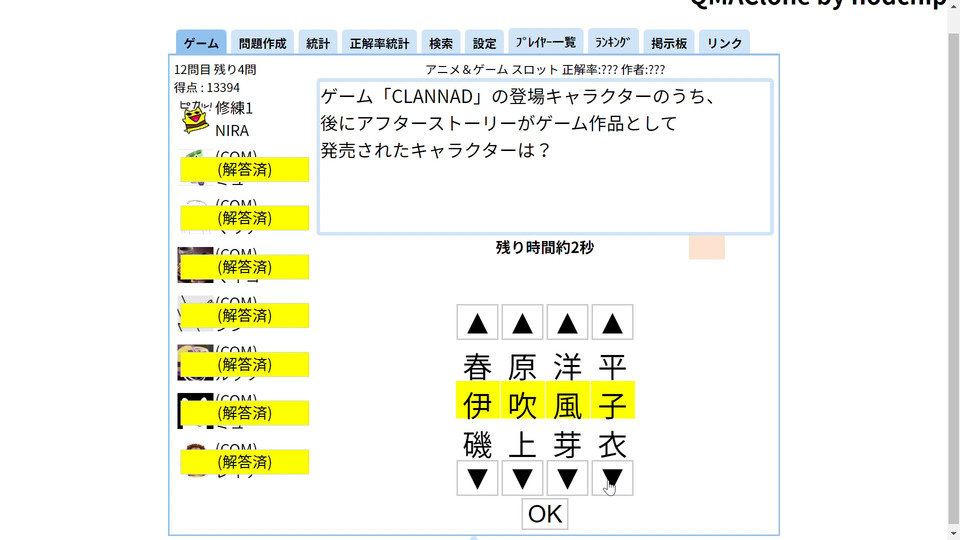Click the 平 character in slot

[x=612, y=367]
